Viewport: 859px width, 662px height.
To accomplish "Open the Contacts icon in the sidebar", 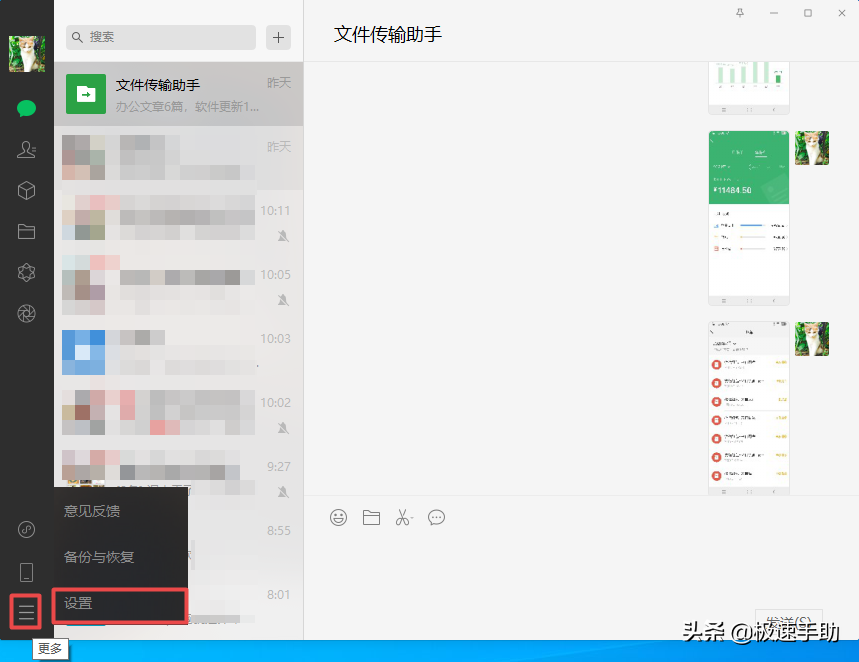I will coord(26,150).
